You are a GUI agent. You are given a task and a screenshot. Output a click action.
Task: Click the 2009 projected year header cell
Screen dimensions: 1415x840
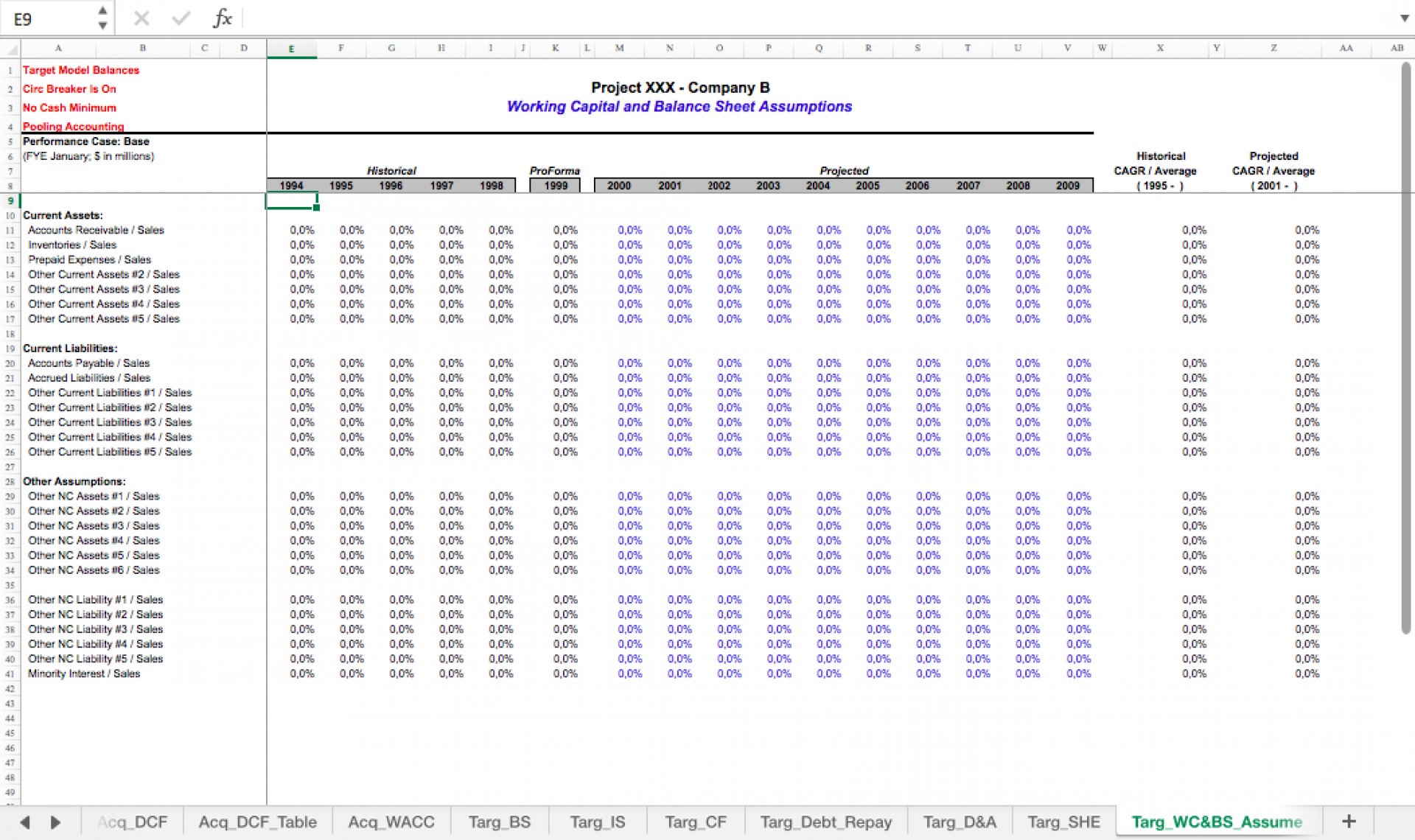(1067, 186)
